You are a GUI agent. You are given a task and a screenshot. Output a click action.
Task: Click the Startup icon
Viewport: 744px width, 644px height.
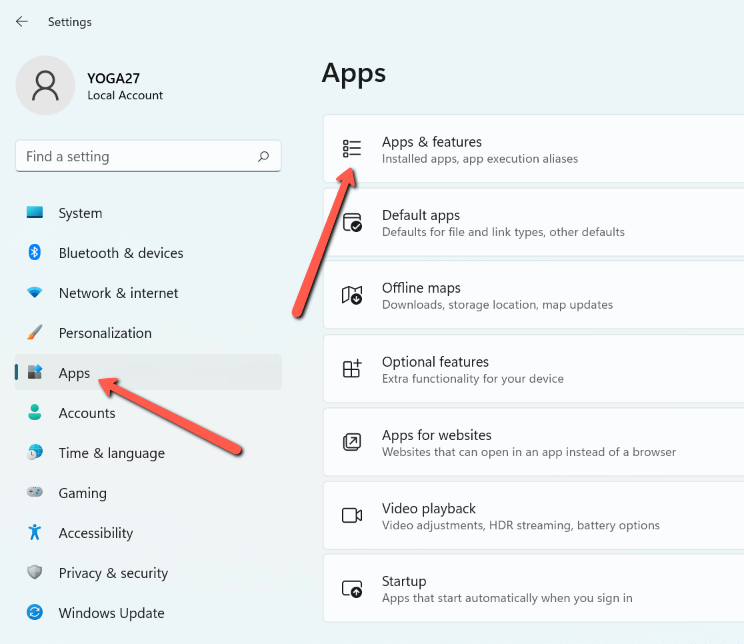click(352, 588)
